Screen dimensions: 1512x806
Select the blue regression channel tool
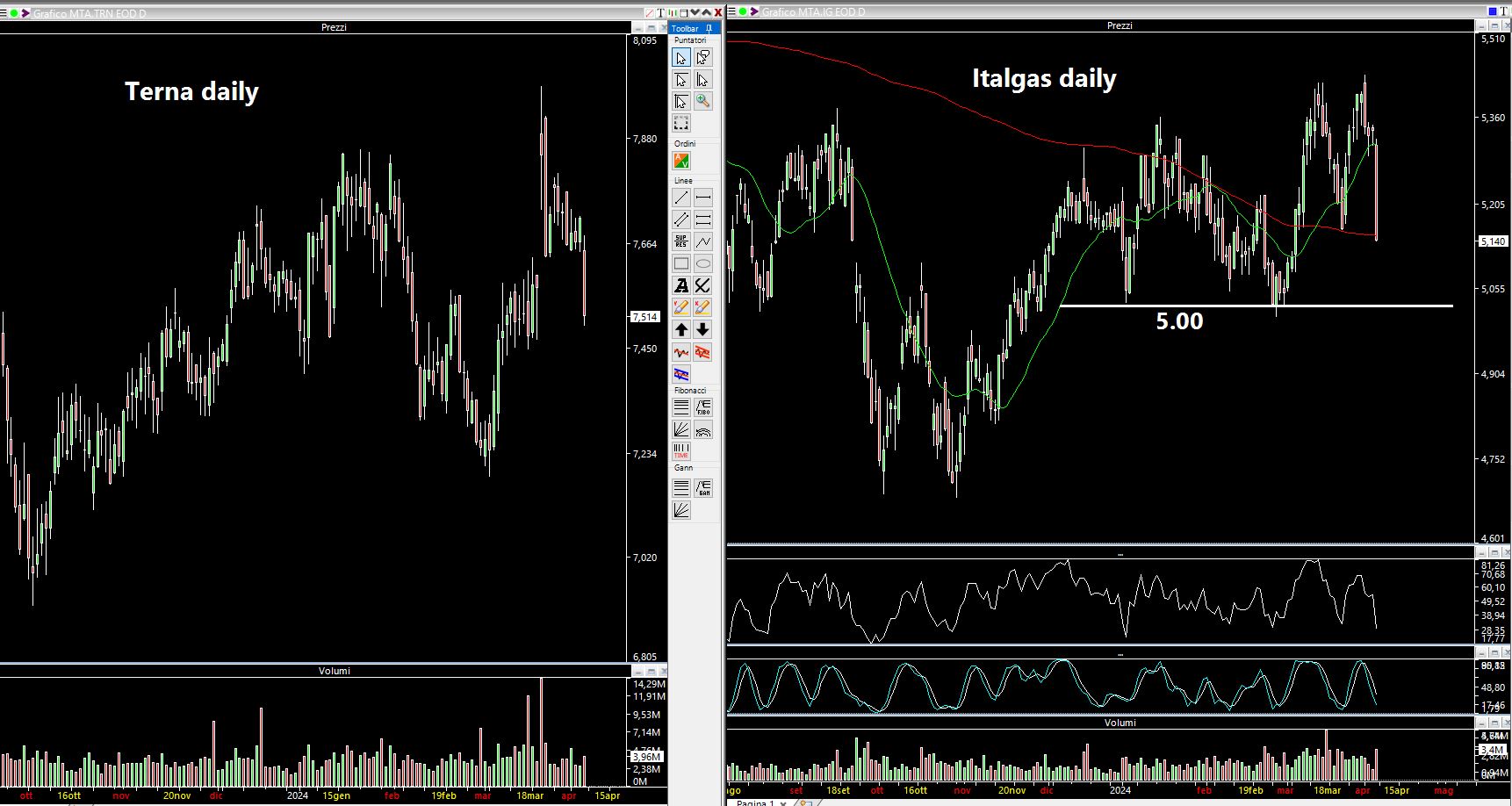pos(681,374)
